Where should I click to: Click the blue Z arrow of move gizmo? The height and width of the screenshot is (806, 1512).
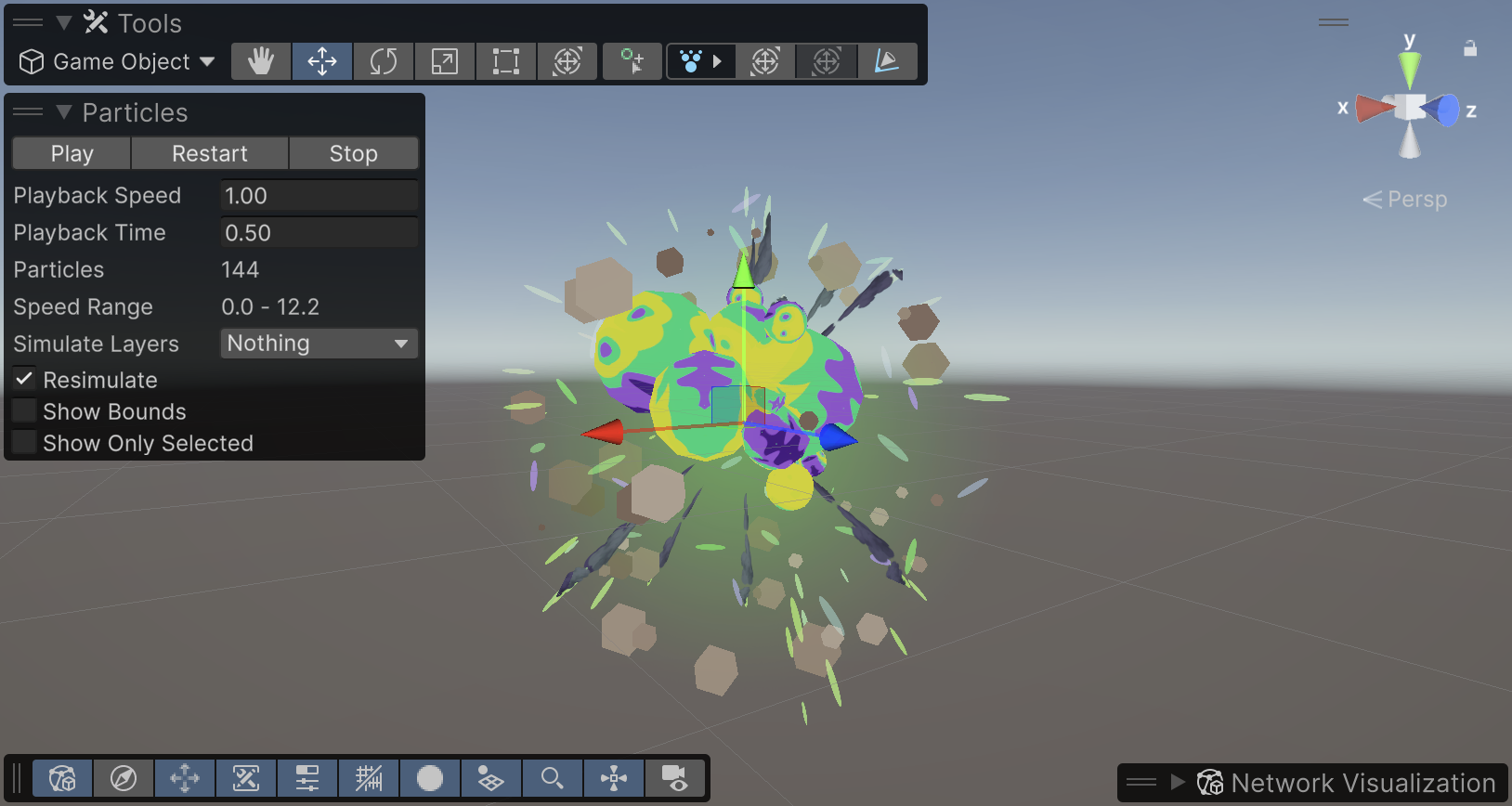click(839, 436)
